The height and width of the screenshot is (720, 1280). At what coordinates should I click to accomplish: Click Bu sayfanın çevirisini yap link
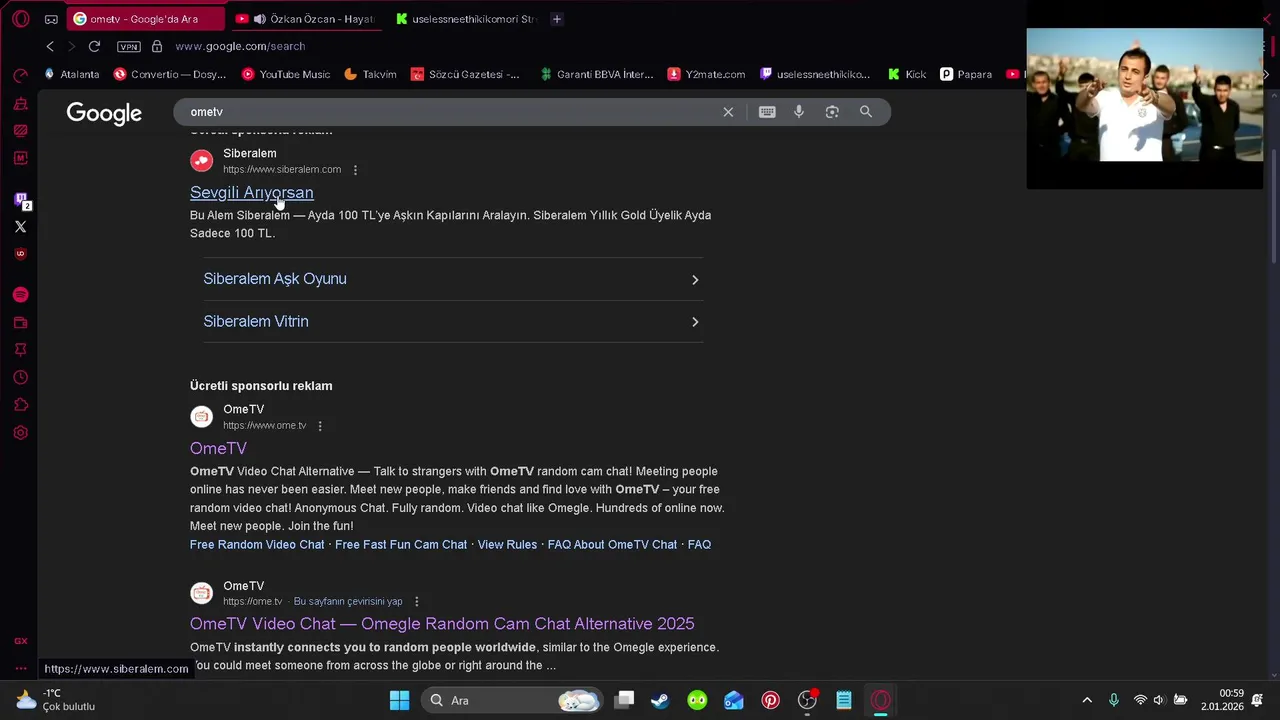[x=348, y=602]
